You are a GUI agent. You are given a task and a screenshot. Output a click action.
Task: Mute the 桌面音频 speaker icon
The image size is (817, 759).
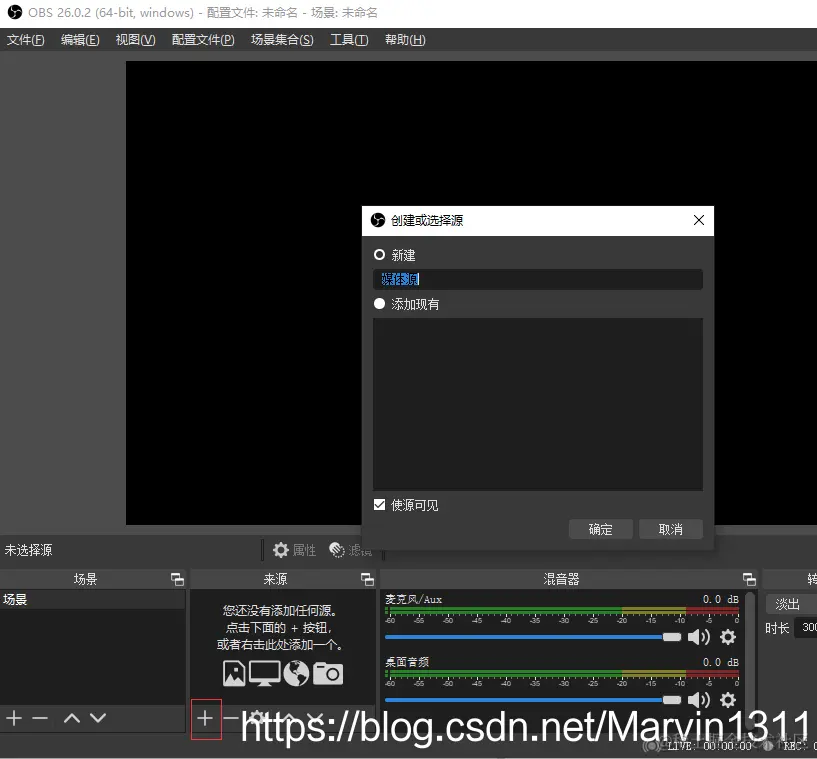tap(699, 700)
